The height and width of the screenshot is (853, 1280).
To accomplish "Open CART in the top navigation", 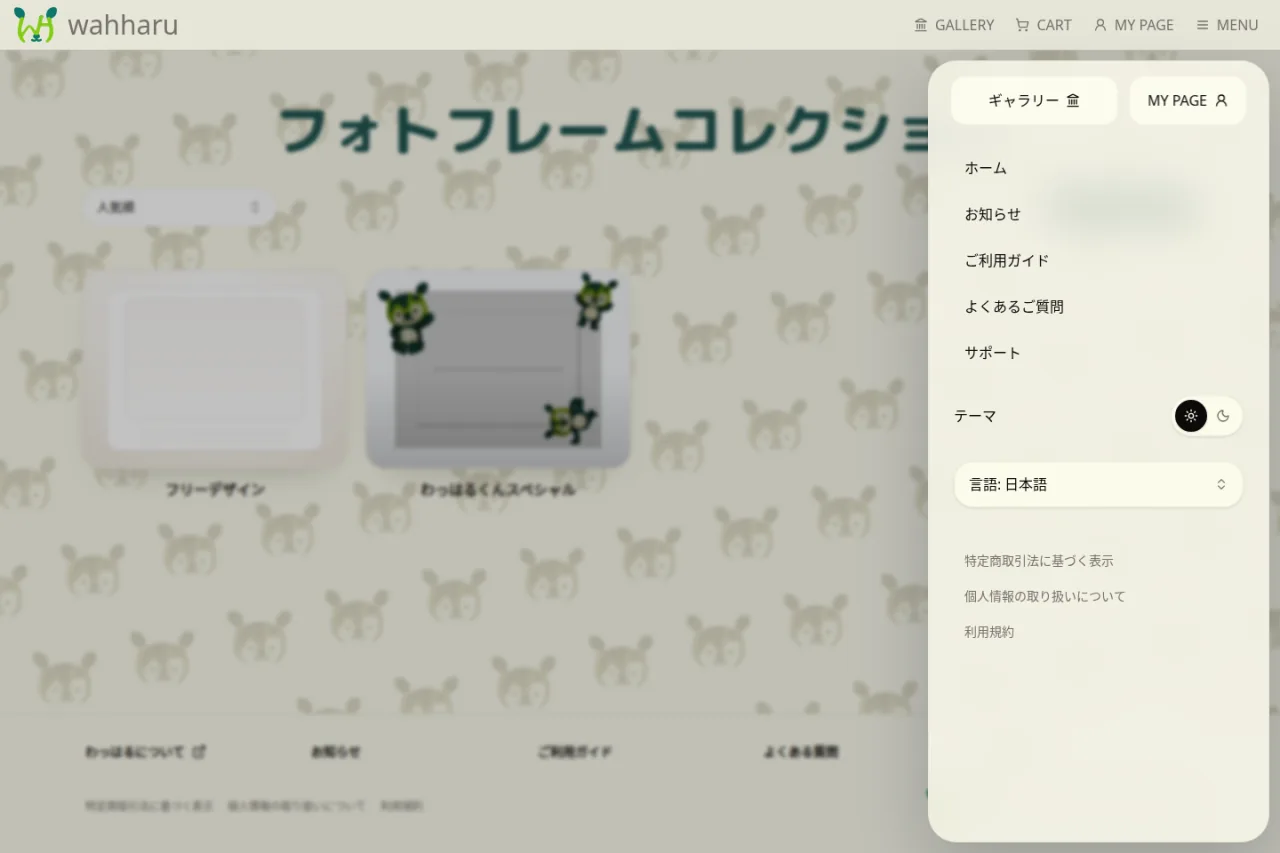I will 1043,25.
